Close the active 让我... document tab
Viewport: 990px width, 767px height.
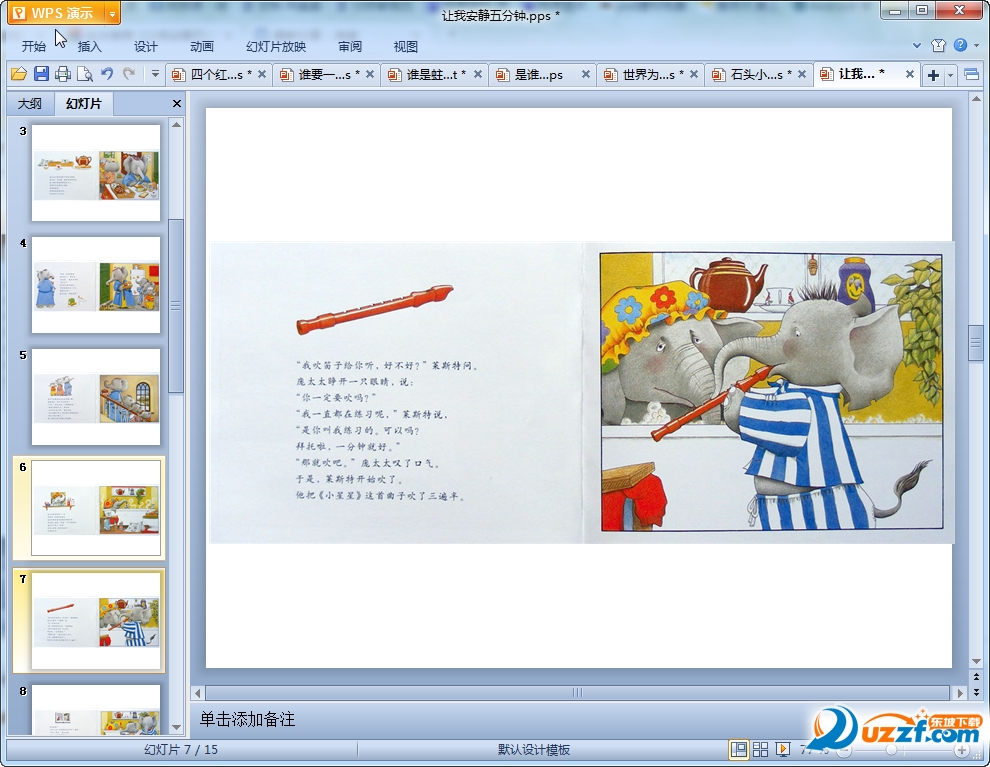pyautogui.click(x=910, y=74)
